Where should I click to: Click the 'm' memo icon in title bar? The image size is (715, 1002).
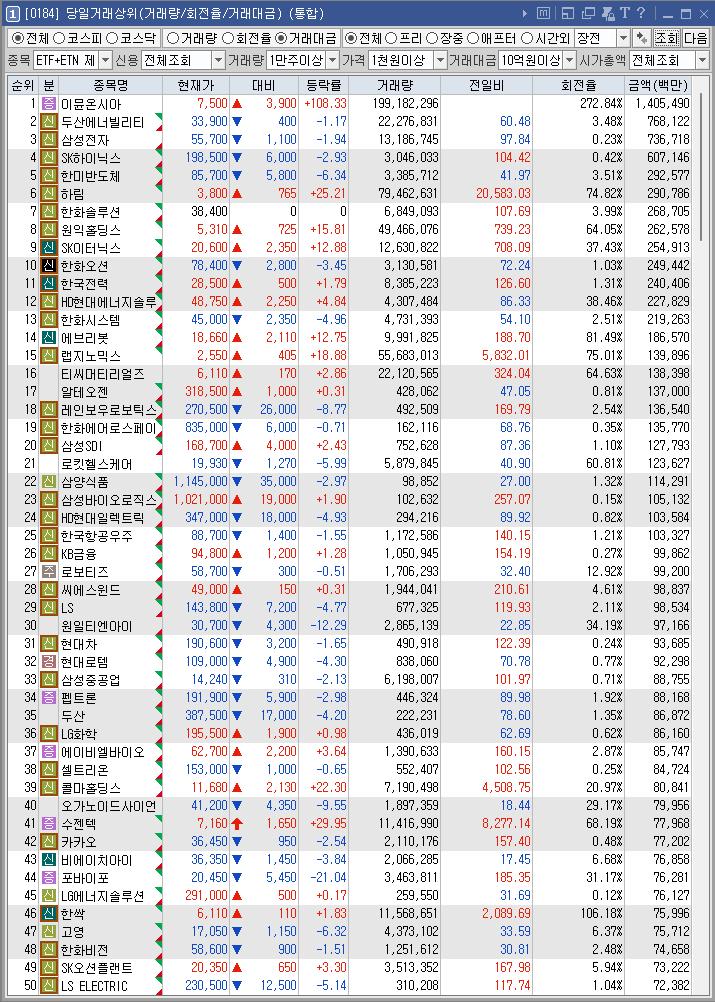543,13
